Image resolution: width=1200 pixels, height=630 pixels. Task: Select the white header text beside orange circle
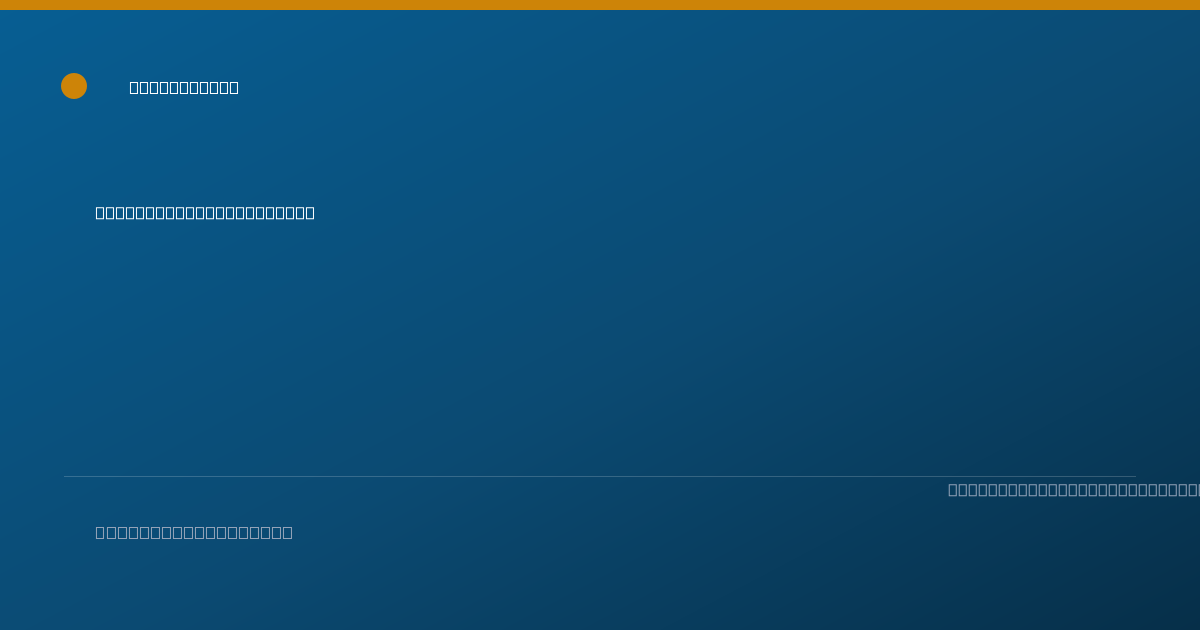(184, 87)
